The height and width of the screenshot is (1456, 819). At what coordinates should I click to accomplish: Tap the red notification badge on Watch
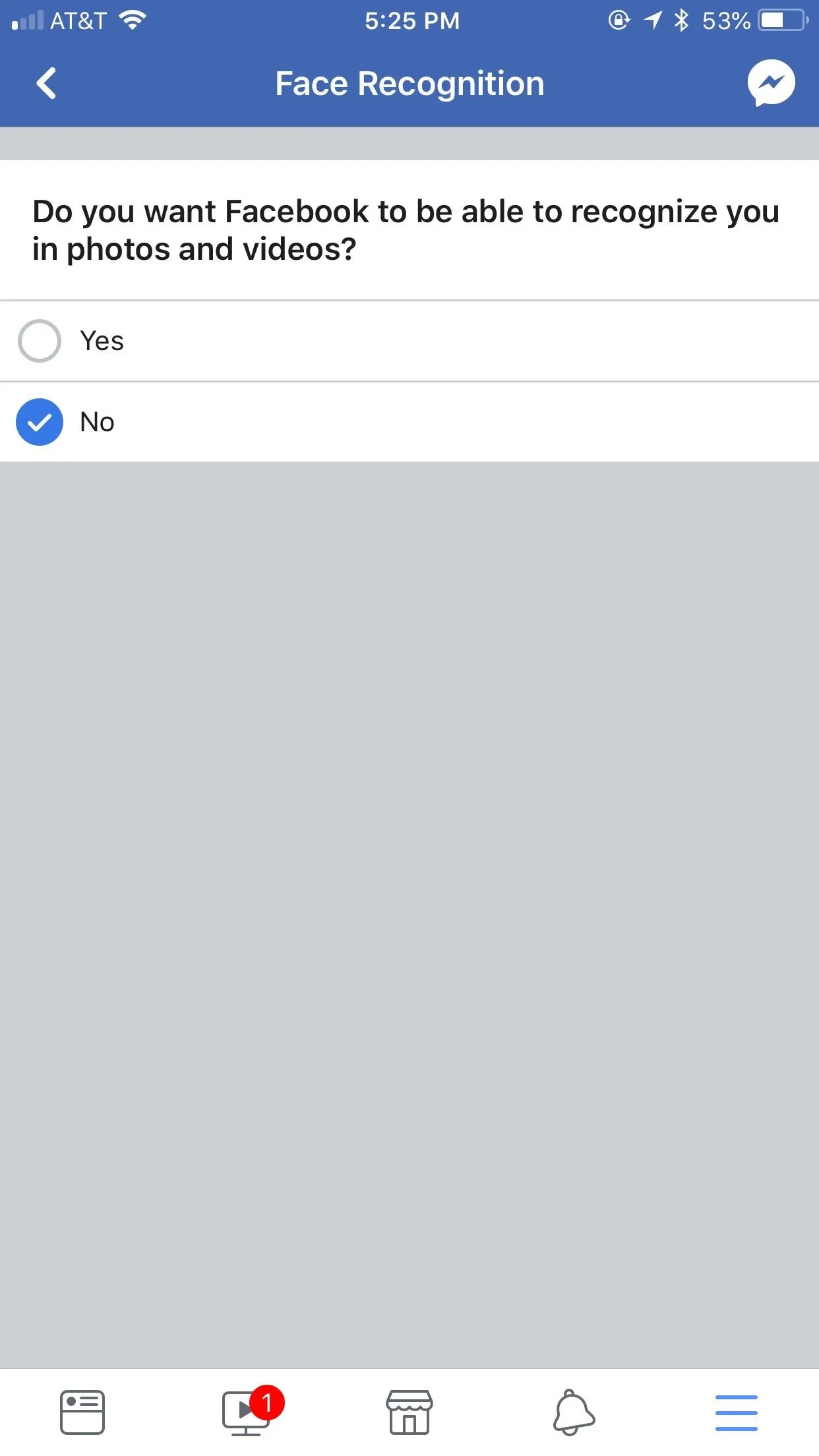point(267,1402)
